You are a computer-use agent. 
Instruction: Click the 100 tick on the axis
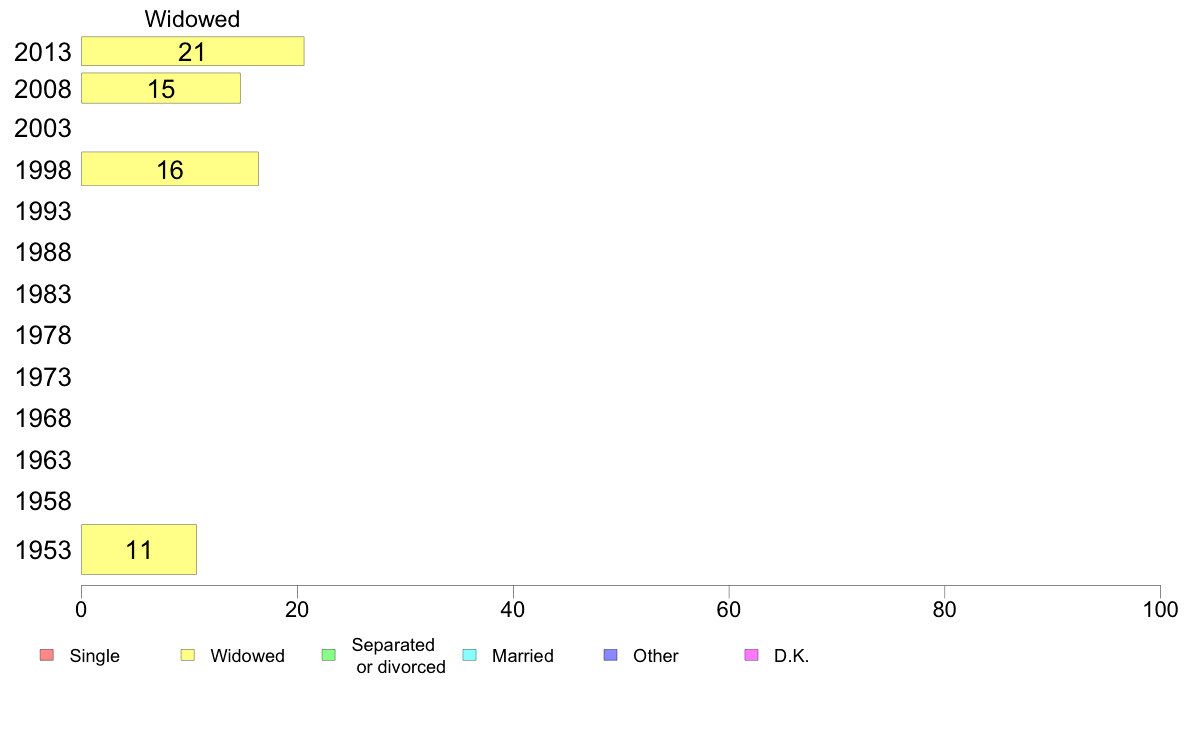tap(1161, 609)
